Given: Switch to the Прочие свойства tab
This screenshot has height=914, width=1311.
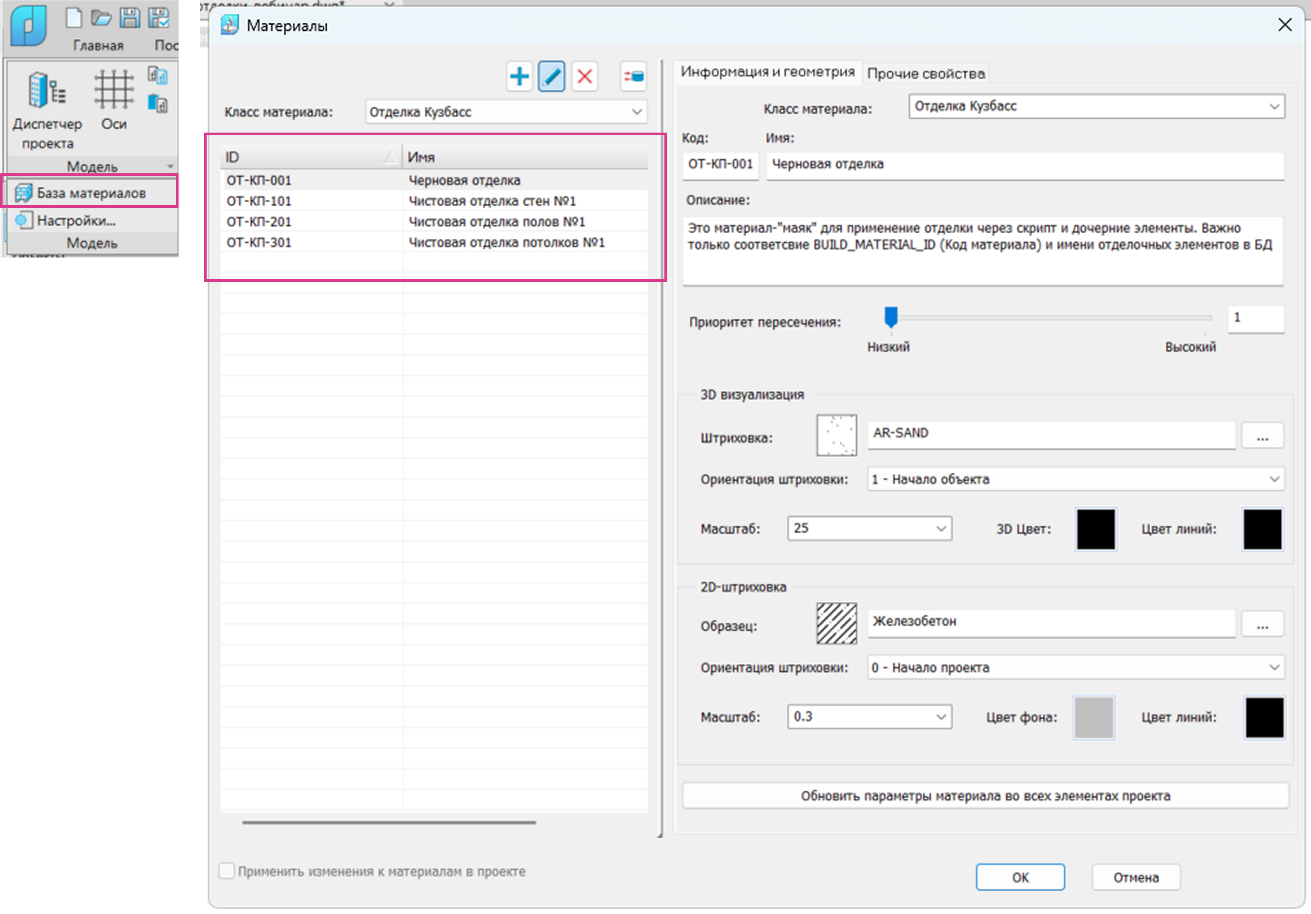Looking at the screenshot, I should 927,73.
